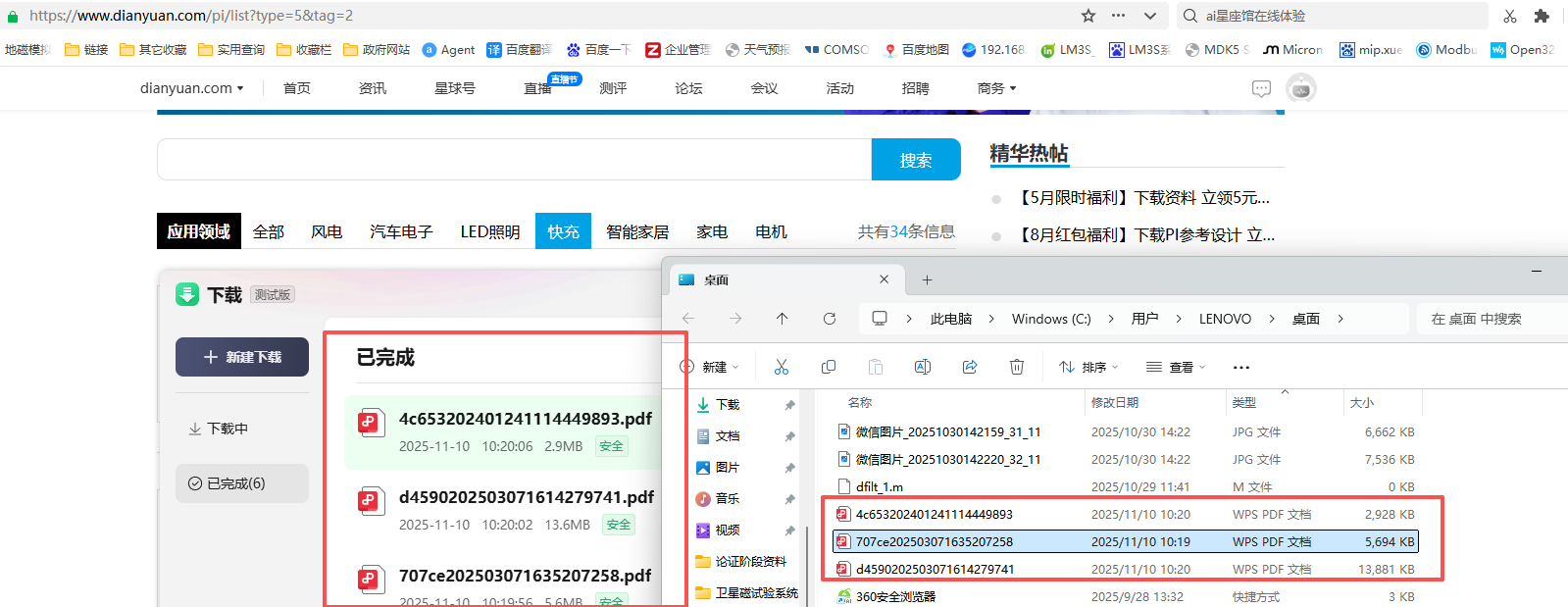The image size is (1568, 607).
Task: Click the Rename icon in Explorer toolbar
Action: click(x=923, y=367)
